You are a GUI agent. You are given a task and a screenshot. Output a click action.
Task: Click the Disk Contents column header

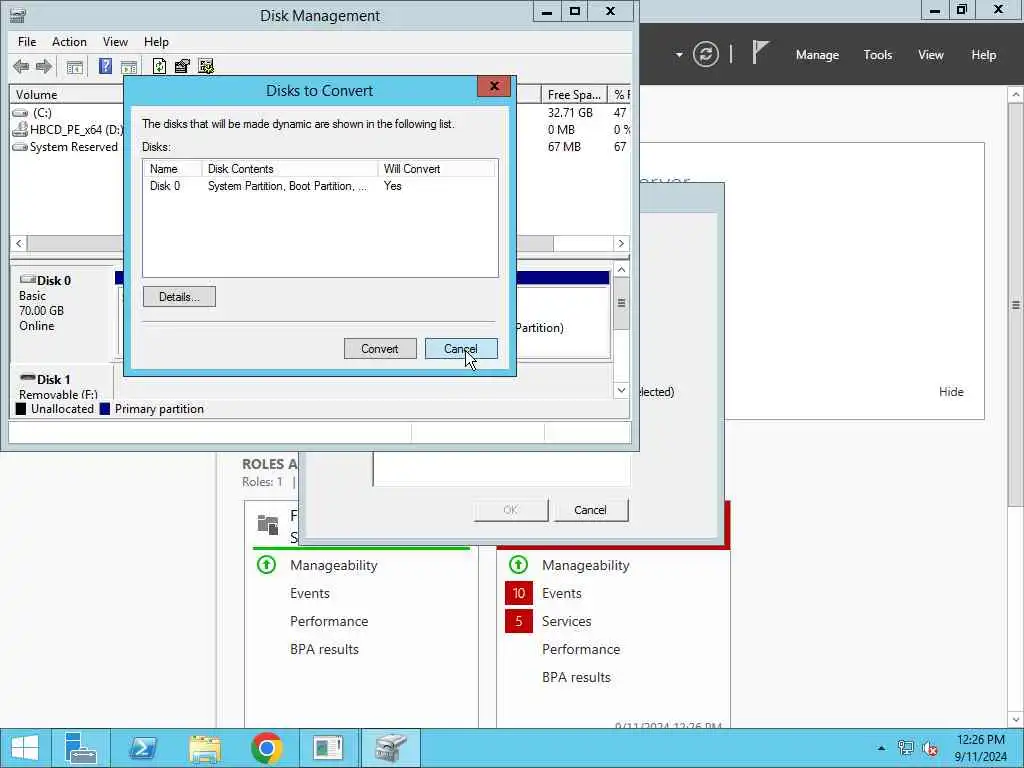tap(290, 168)
